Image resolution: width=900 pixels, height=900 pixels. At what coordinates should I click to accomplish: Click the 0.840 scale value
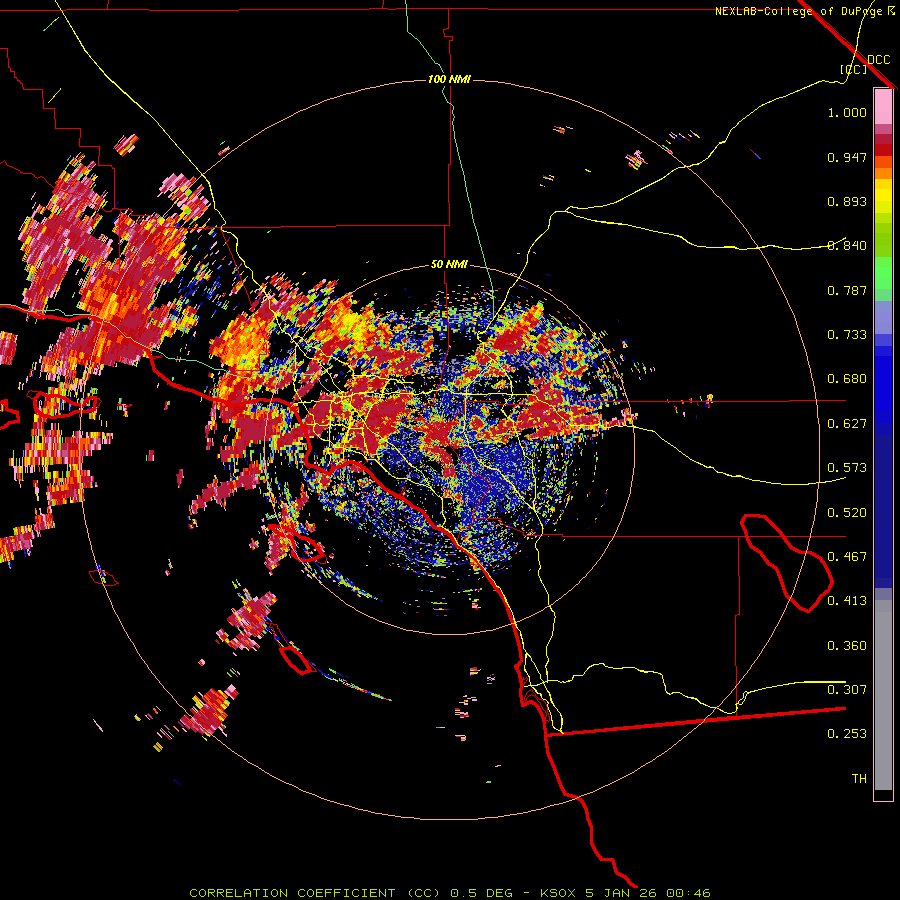(x=847, y=246)
